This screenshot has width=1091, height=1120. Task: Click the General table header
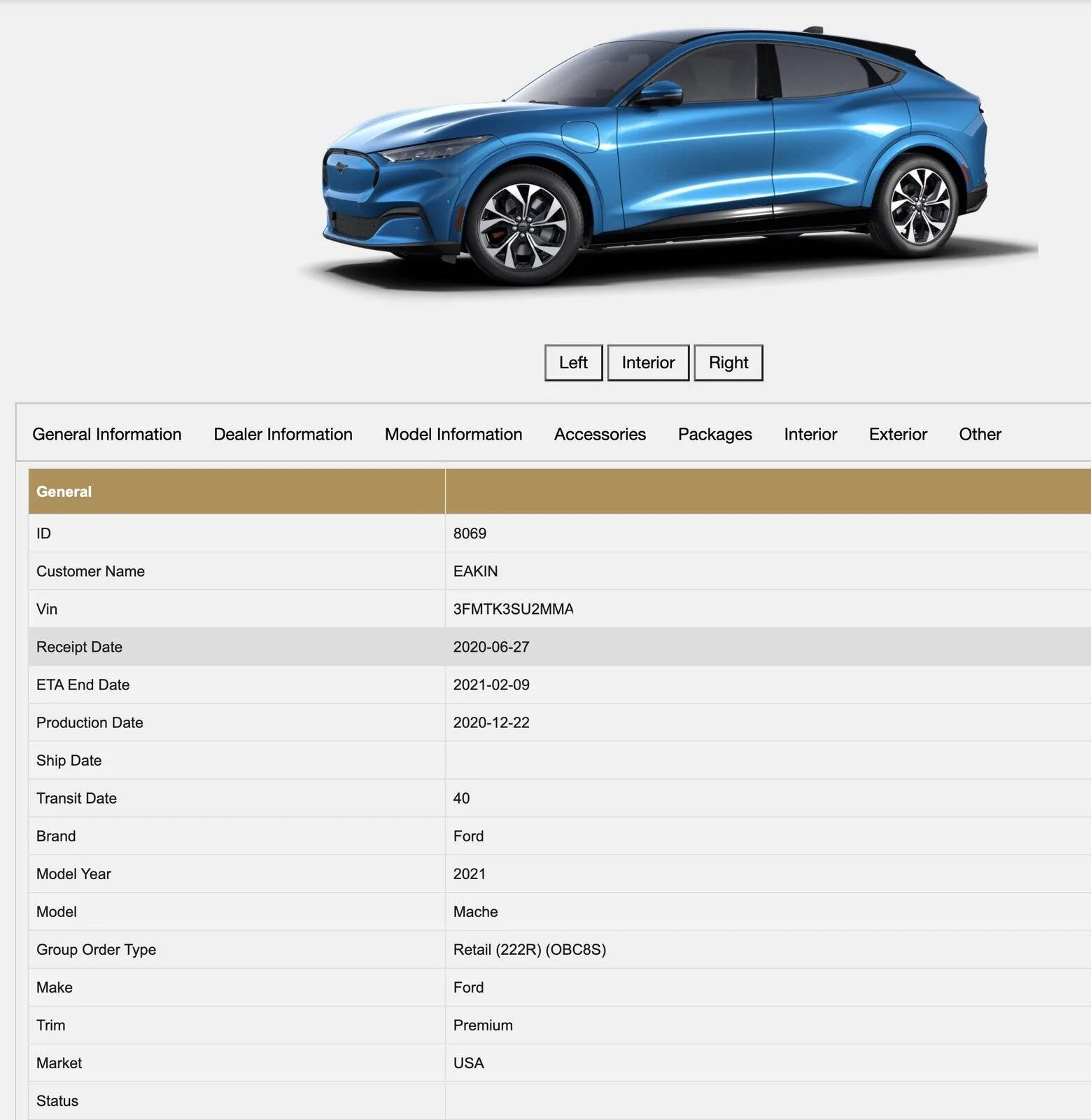coord(64,491)
